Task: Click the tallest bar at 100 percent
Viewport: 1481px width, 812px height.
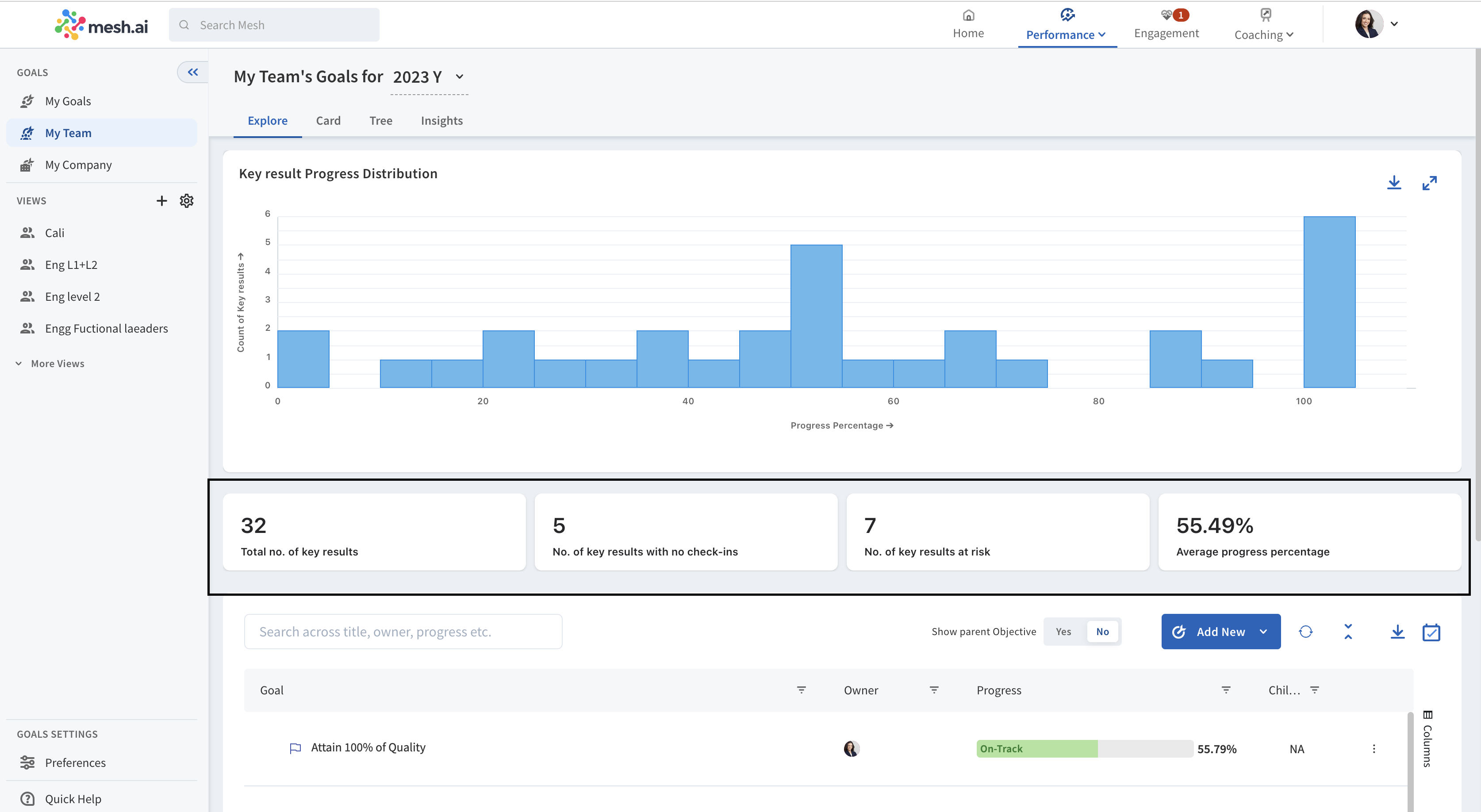Action: (x=1329, y=302)
